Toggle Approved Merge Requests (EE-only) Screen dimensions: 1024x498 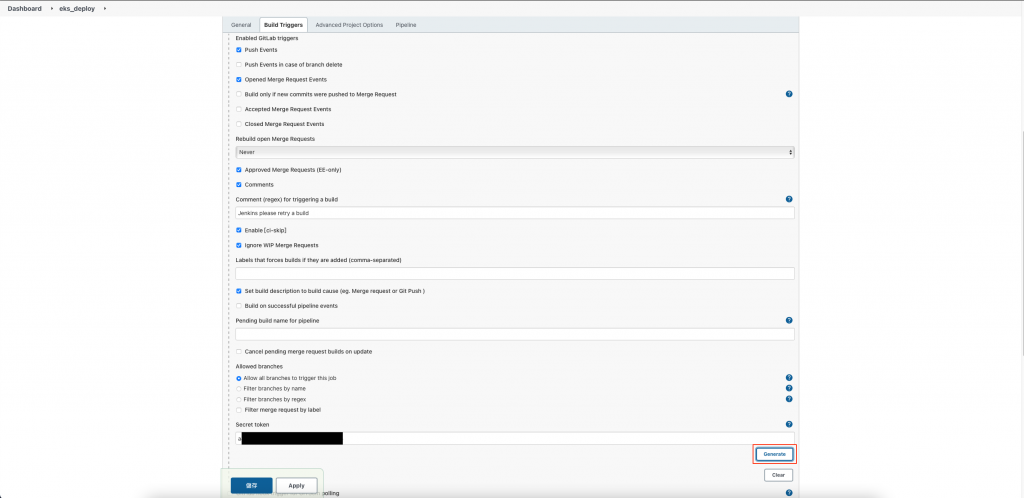coord(239,170)
